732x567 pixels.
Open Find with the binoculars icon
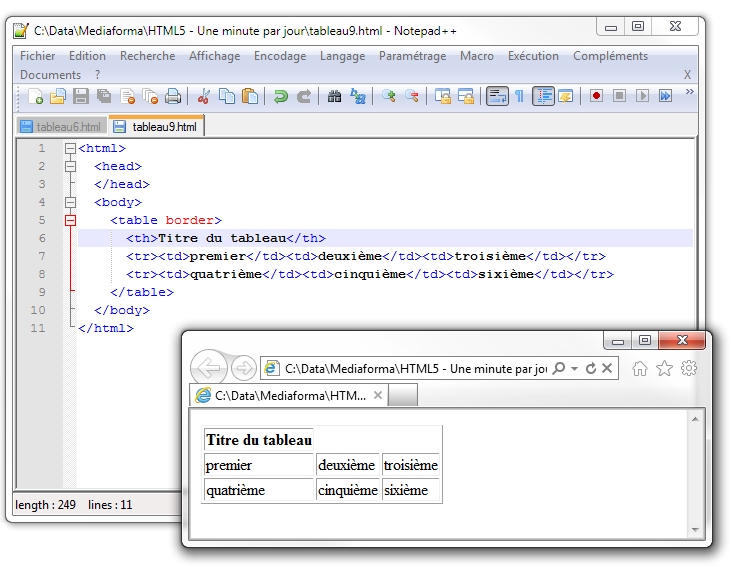[x=335, y=97]
